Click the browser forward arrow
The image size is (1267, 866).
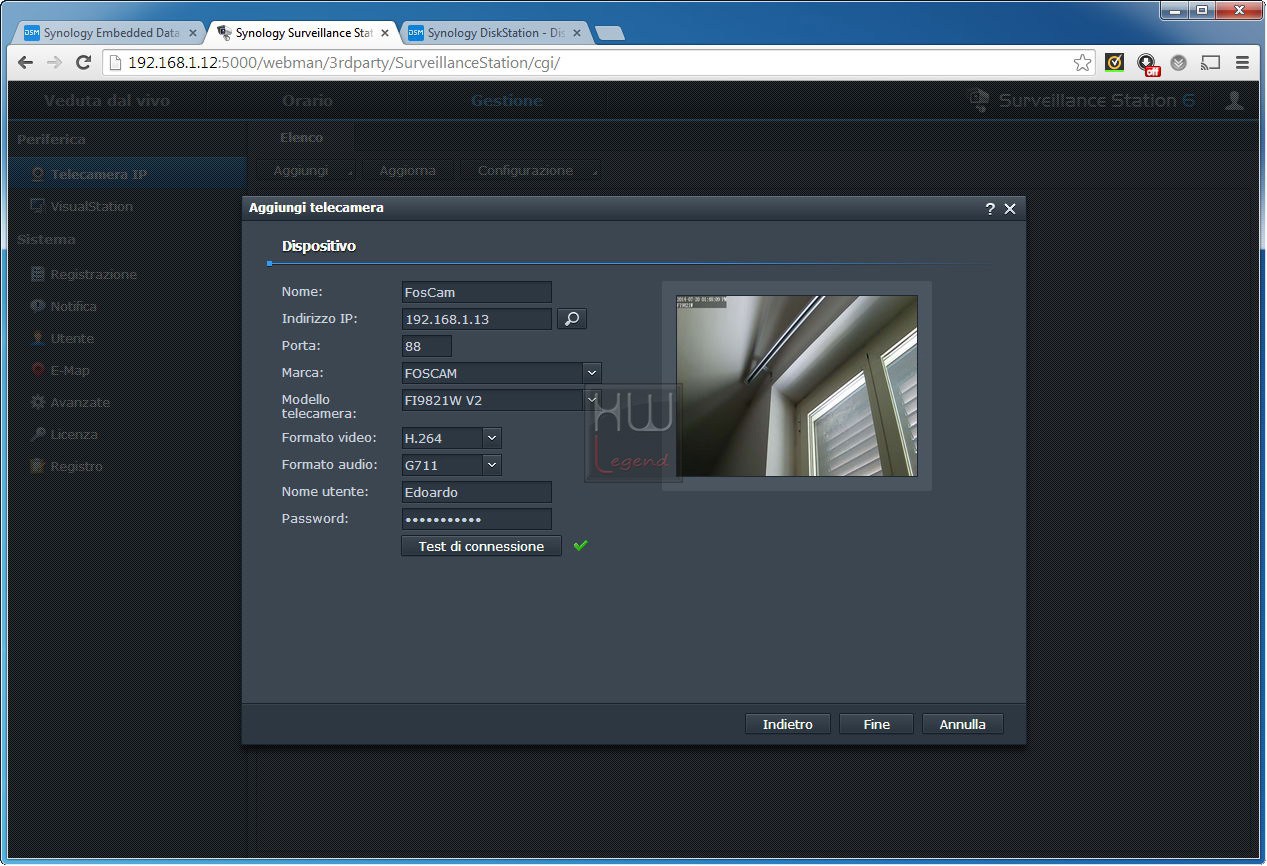(x=55, y=62)
